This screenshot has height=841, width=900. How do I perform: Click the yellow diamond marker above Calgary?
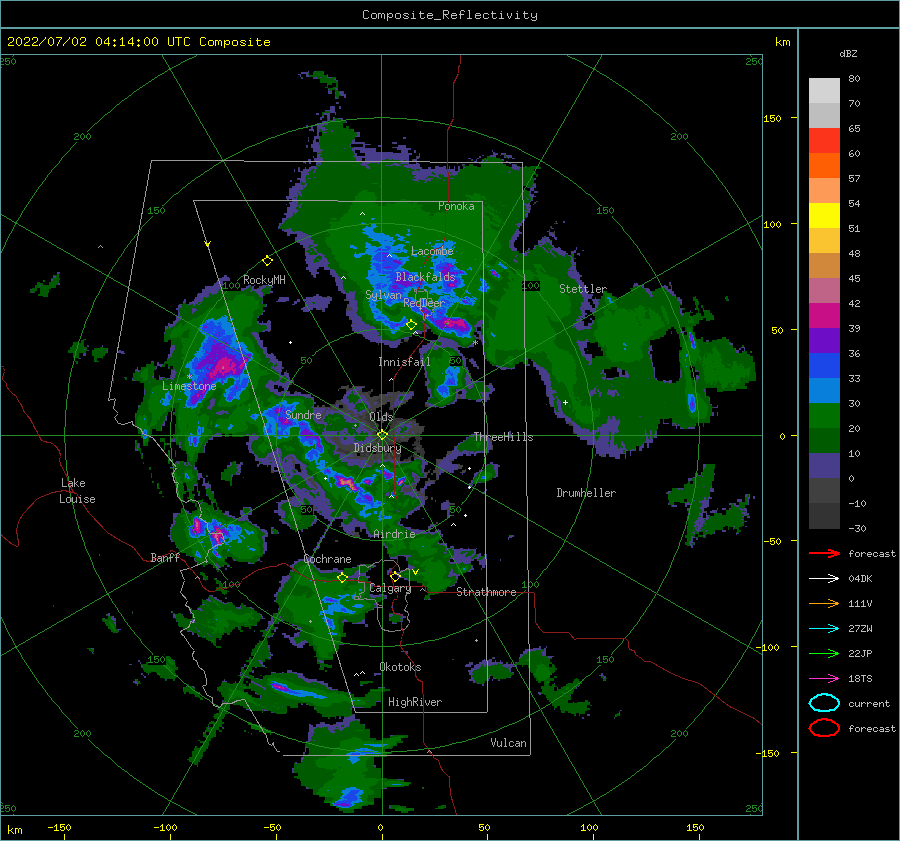tap(395, 576)
